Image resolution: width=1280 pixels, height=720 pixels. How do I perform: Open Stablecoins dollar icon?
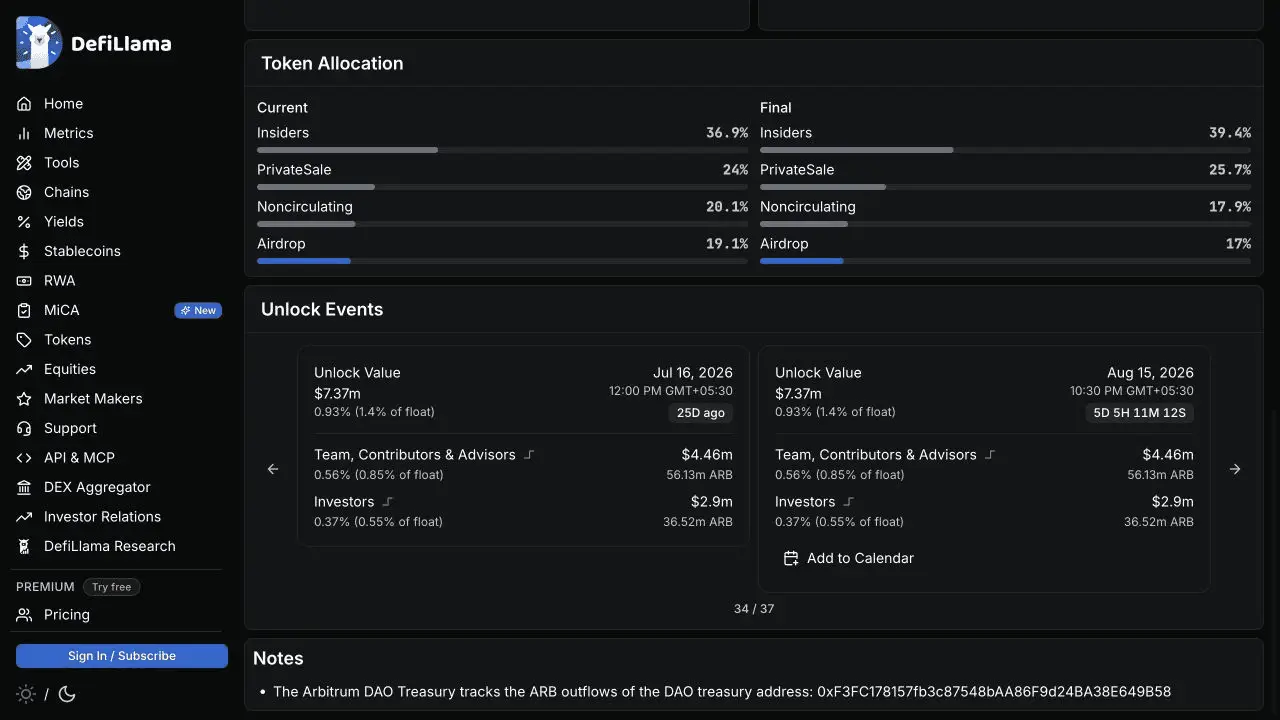click(x=24, y=251)
